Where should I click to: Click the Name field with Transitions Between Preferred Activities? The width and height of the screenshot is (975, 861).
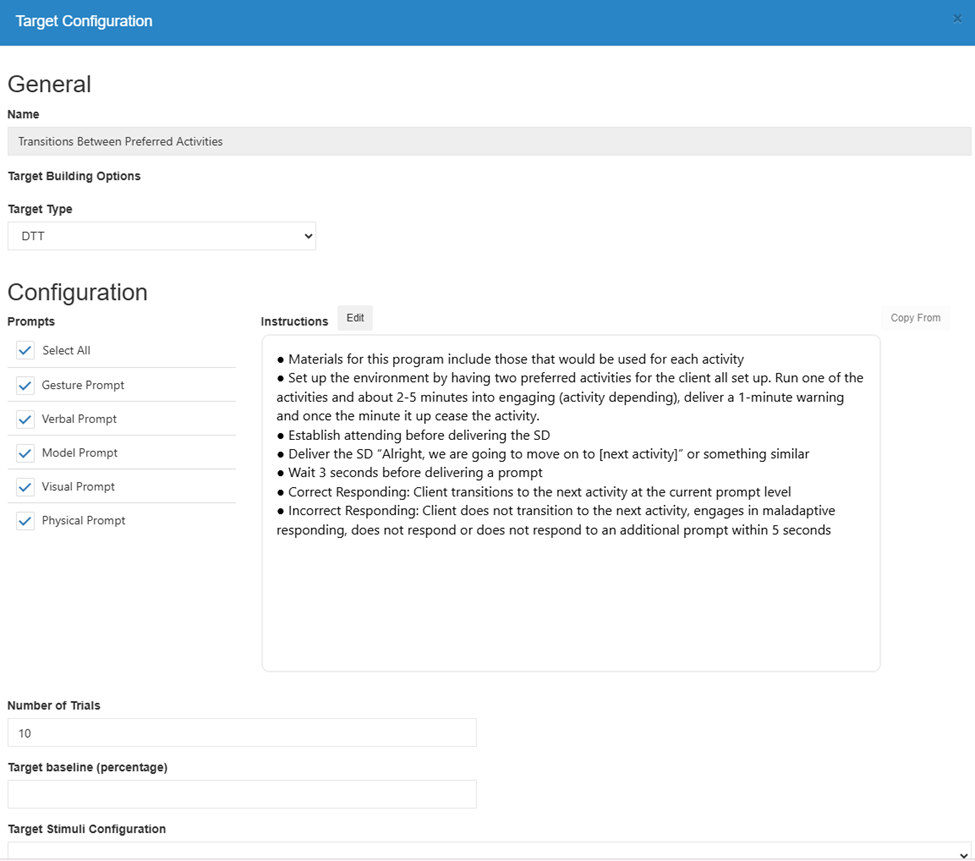[x=489, y=141]
